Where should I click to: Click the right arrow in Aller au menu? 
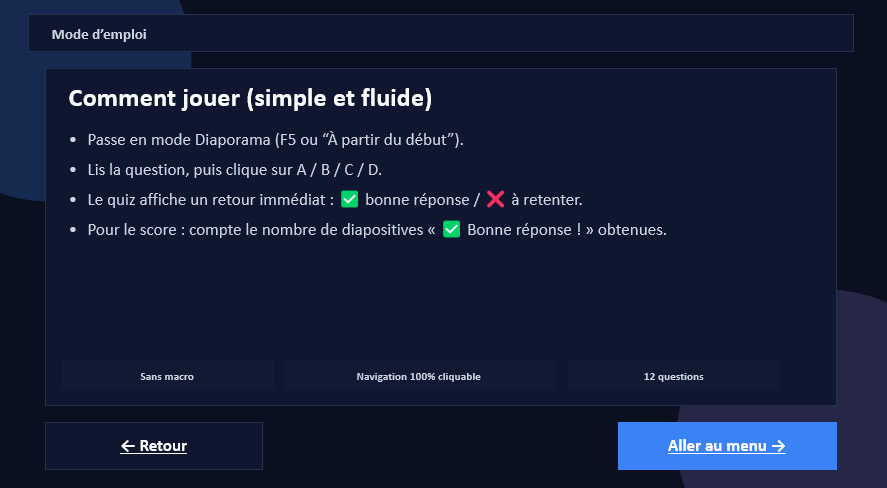(778, 446)
